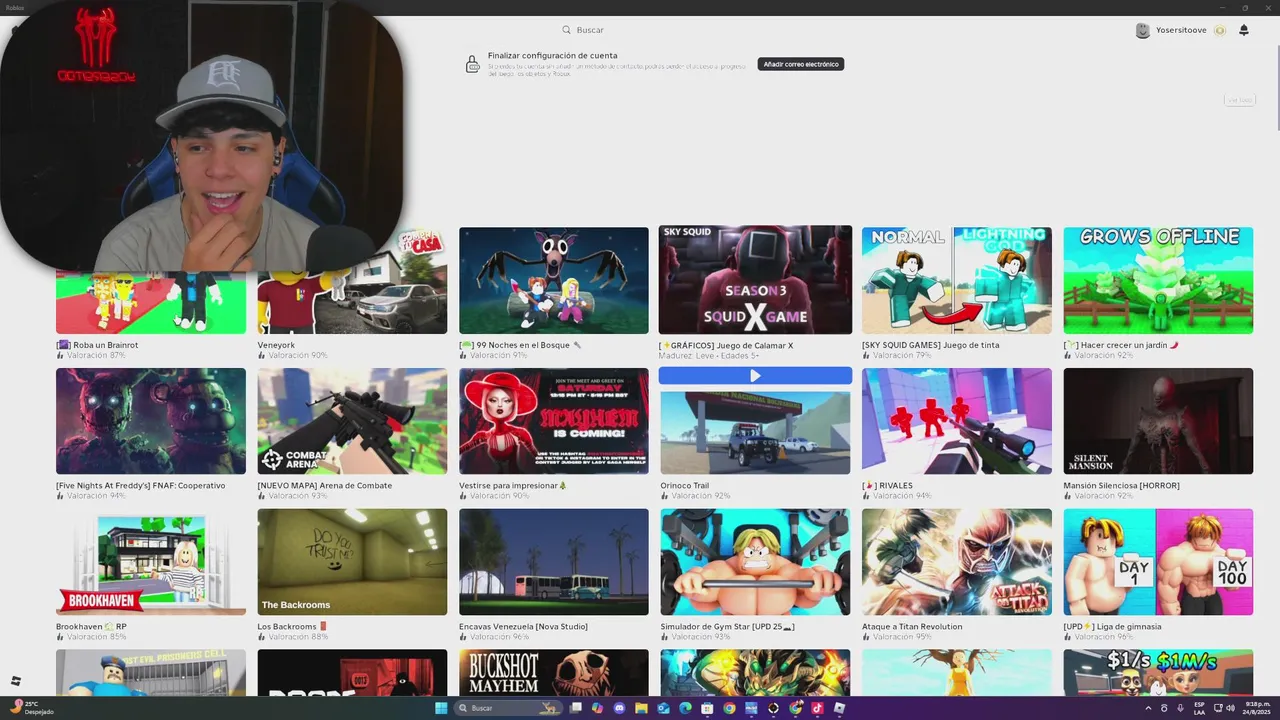Open Brookhaven RP game thumbnail
The height and width of the screenshot is (720, 1280).
coord(151,562)
